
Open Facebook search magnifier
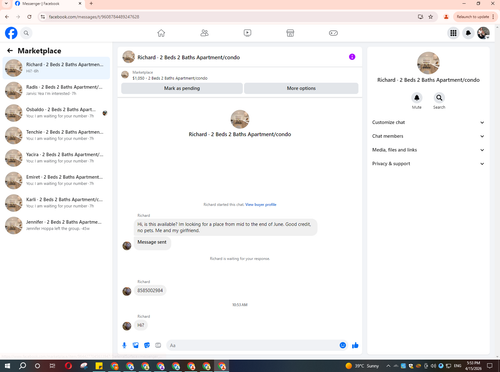tap(26, 33)
